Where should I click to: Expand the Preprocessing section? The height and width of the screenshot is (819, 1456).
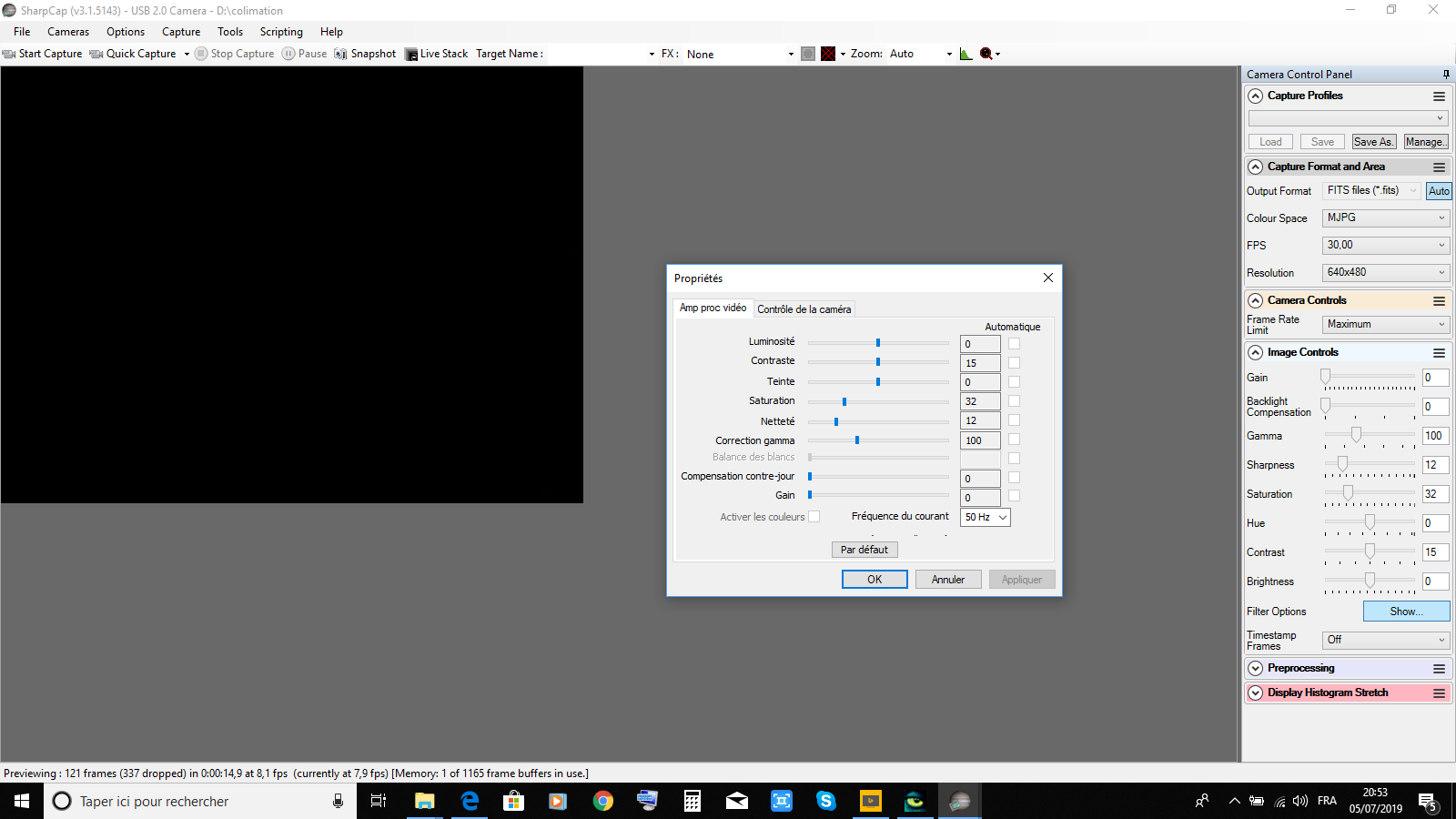click(x=1256, y=668)
